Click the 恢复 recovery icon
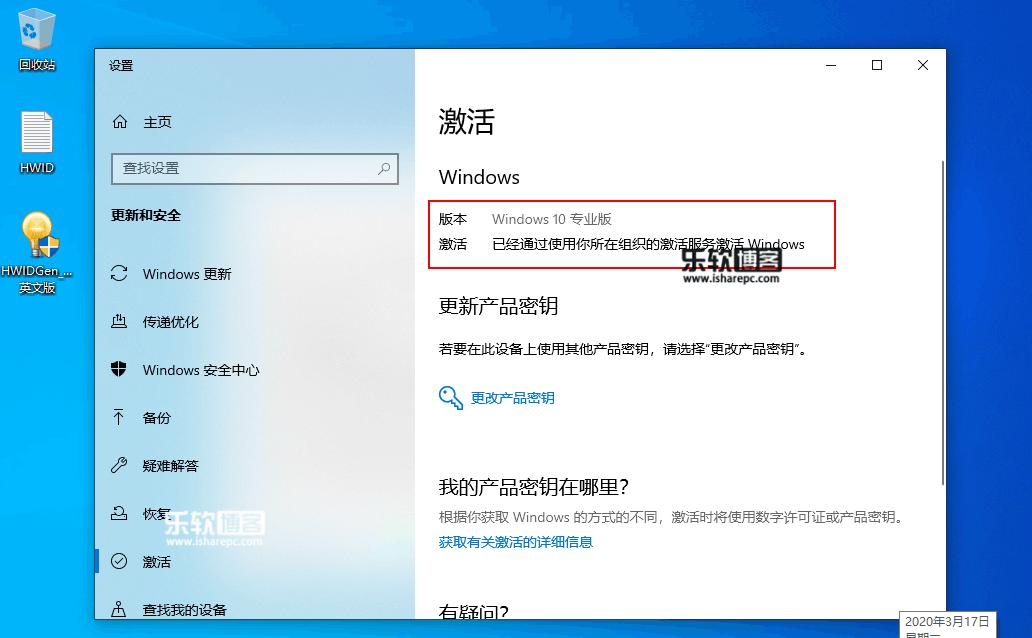Viewport: 1032px width, 638px height. point(119,514)
